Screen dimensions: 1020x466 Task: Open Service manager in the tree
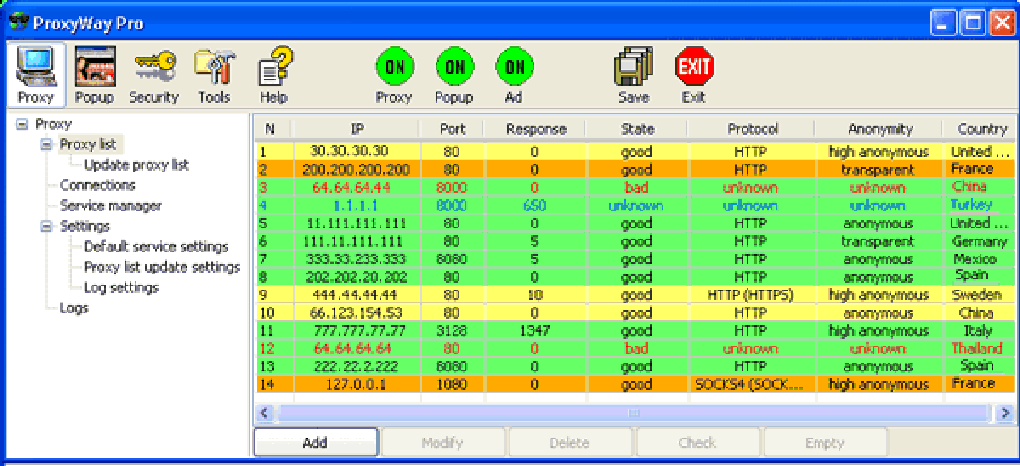pos(111,206)
